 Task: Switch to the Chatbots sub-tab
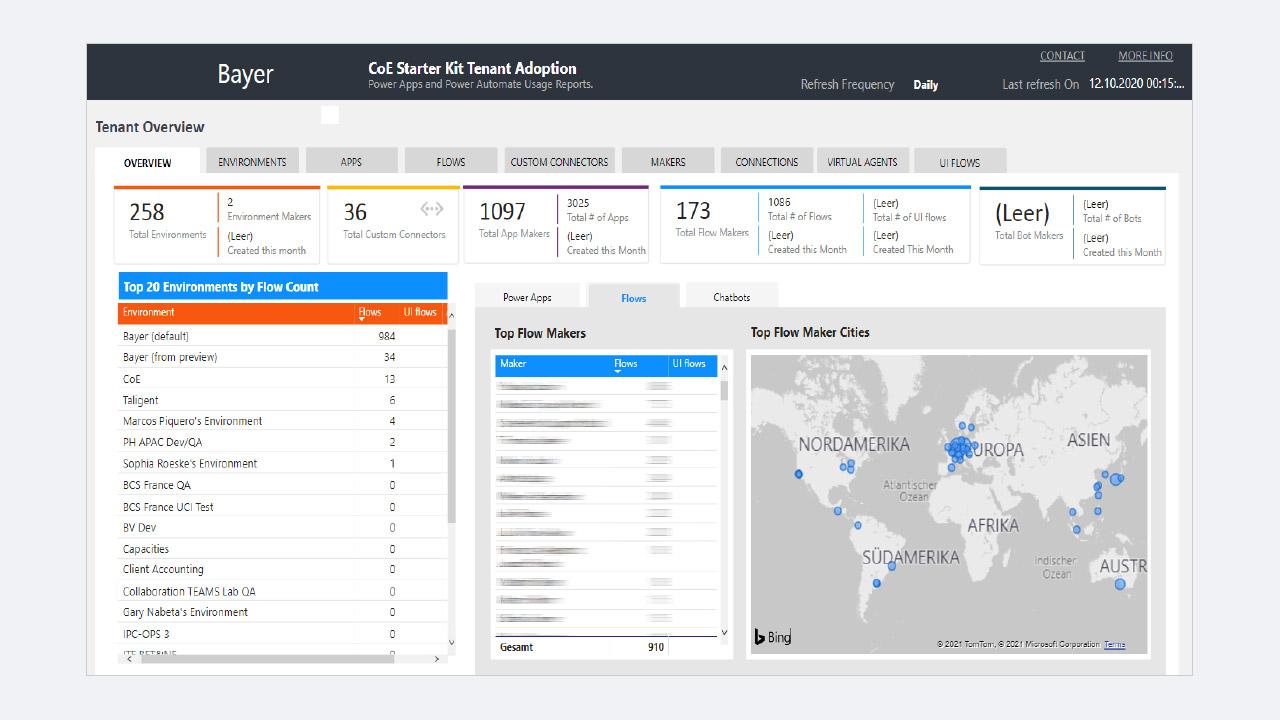(x=731, y=297)
